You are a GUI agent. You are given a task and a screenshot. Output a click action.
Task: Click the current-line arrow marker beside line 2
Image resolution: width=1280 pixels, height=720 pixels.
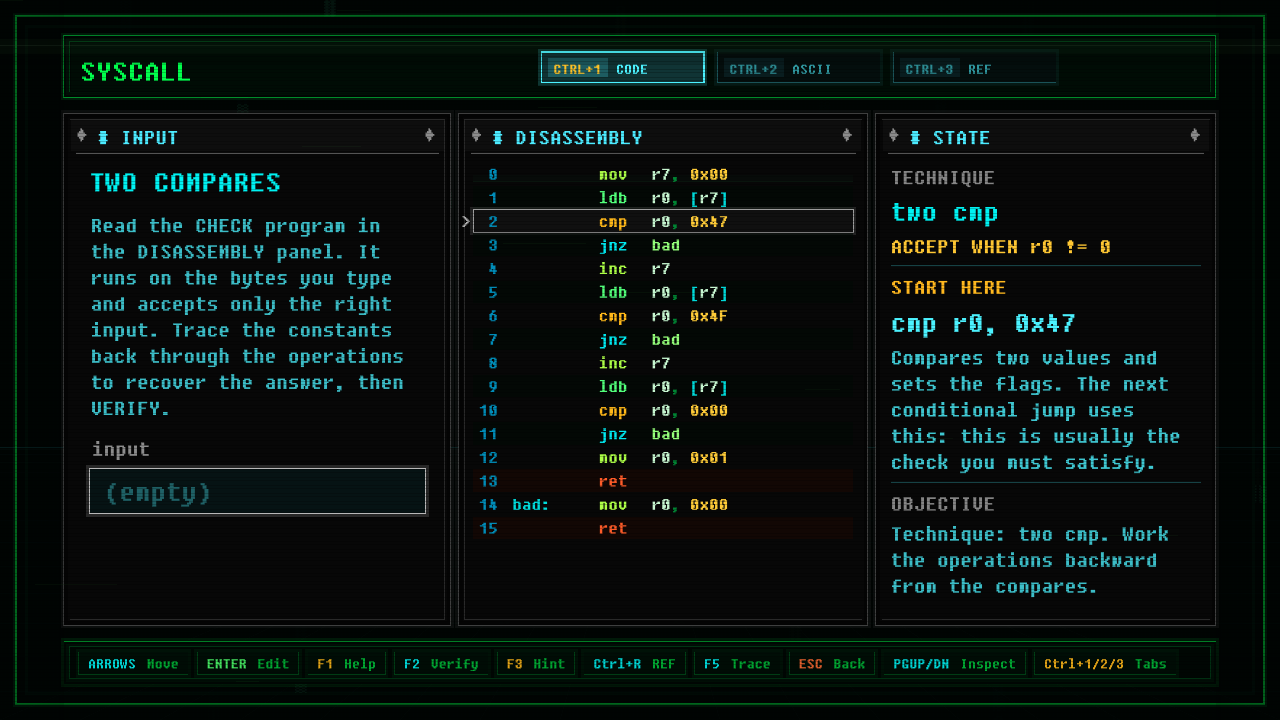coord(466,221)
